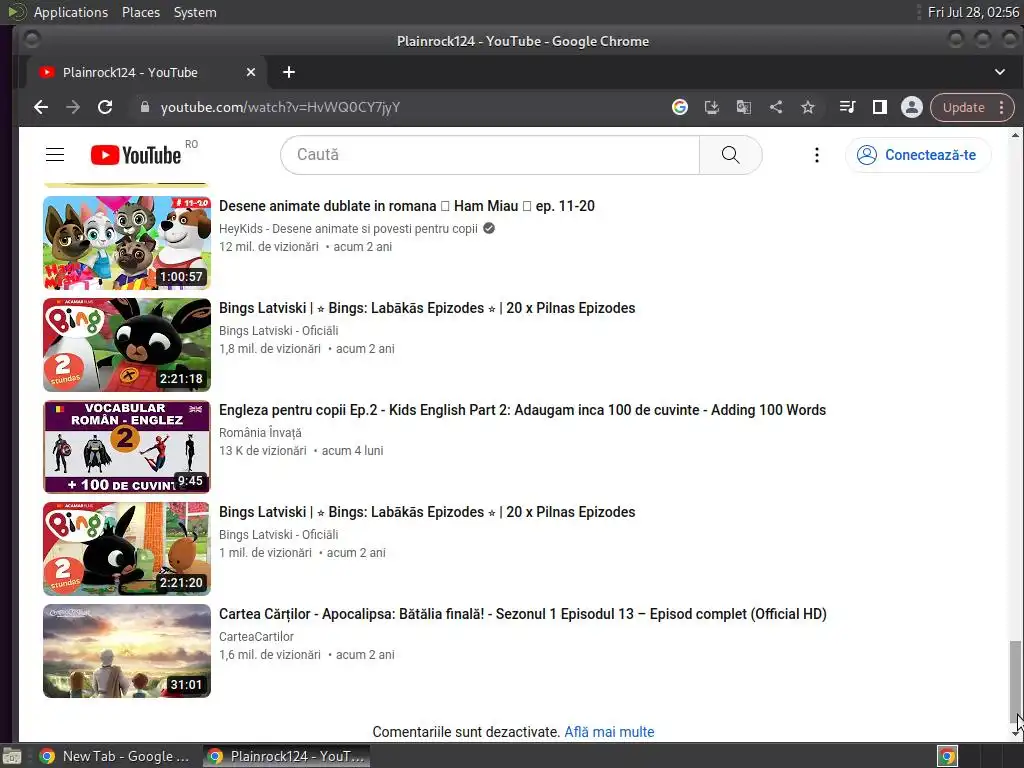
Task: Switch to Plainrock124 - YouTube taskbar window
Action: point(286,756)
